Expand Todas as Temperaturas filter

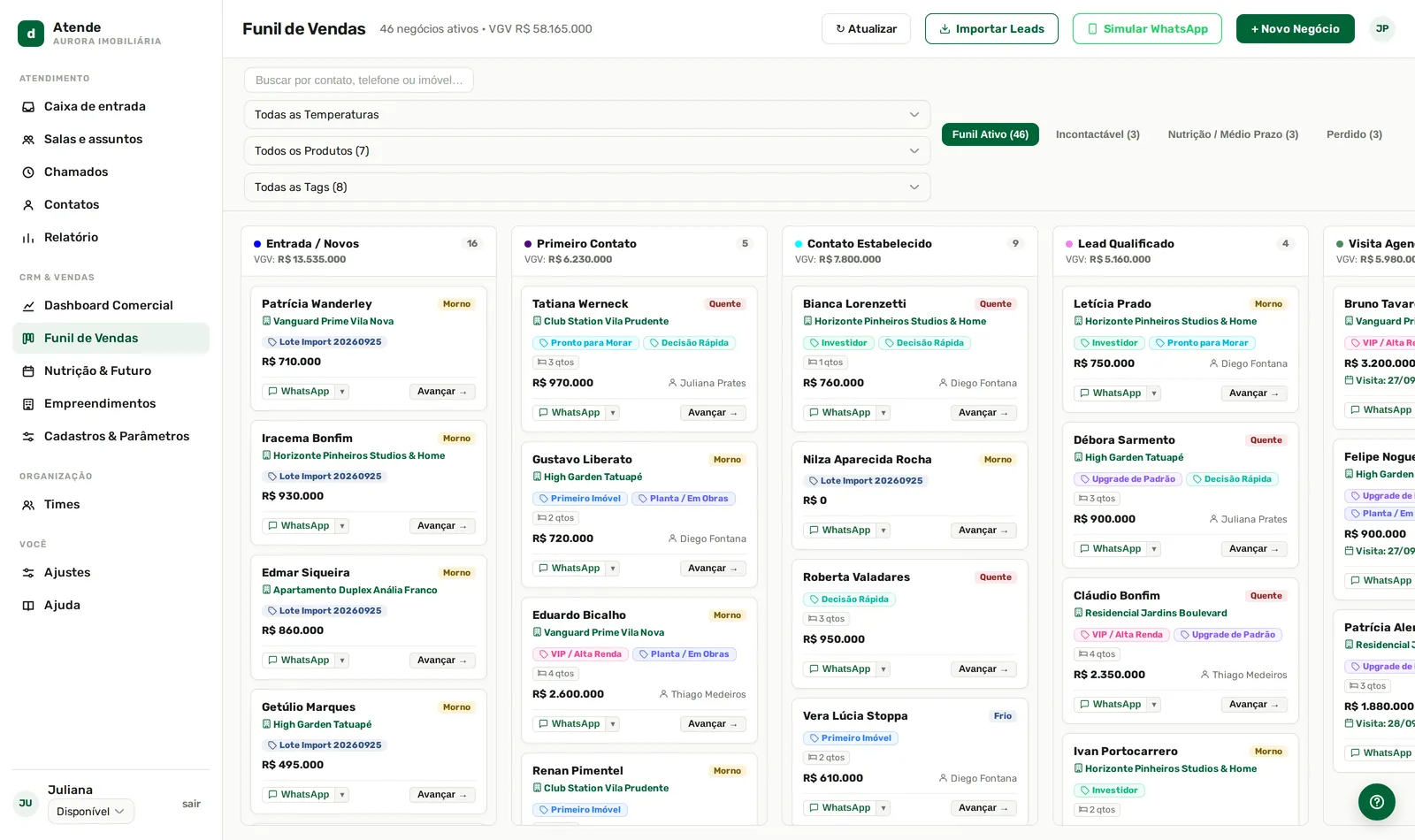click(x=587, y=115)
